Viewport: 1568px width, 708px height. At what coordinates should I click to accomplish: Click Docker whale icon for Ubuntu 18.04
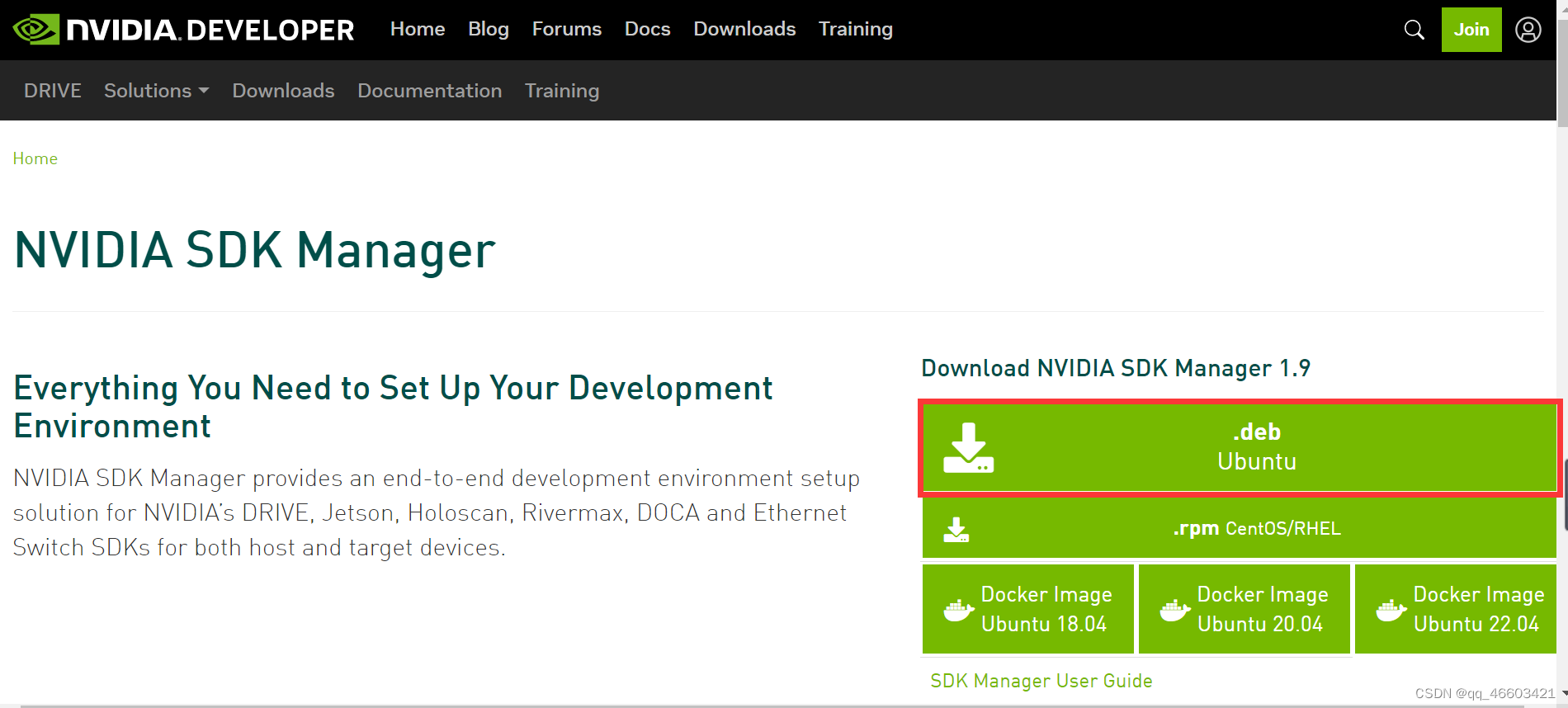click(x=958, y=610)
